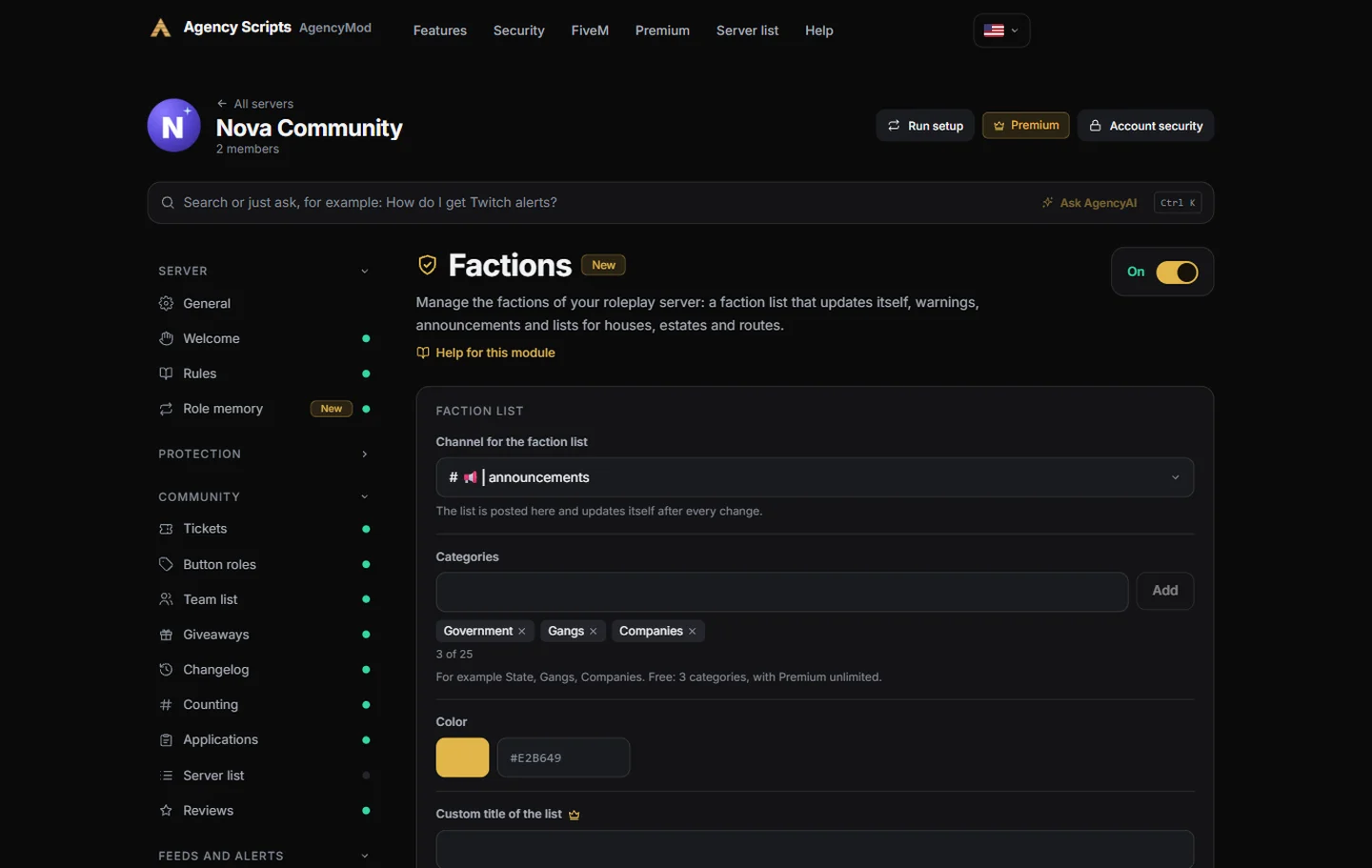Open the language flag selector
The height and width of the screenshot is (868, 1372).
pyautogui.click(x=1001, y=30)
